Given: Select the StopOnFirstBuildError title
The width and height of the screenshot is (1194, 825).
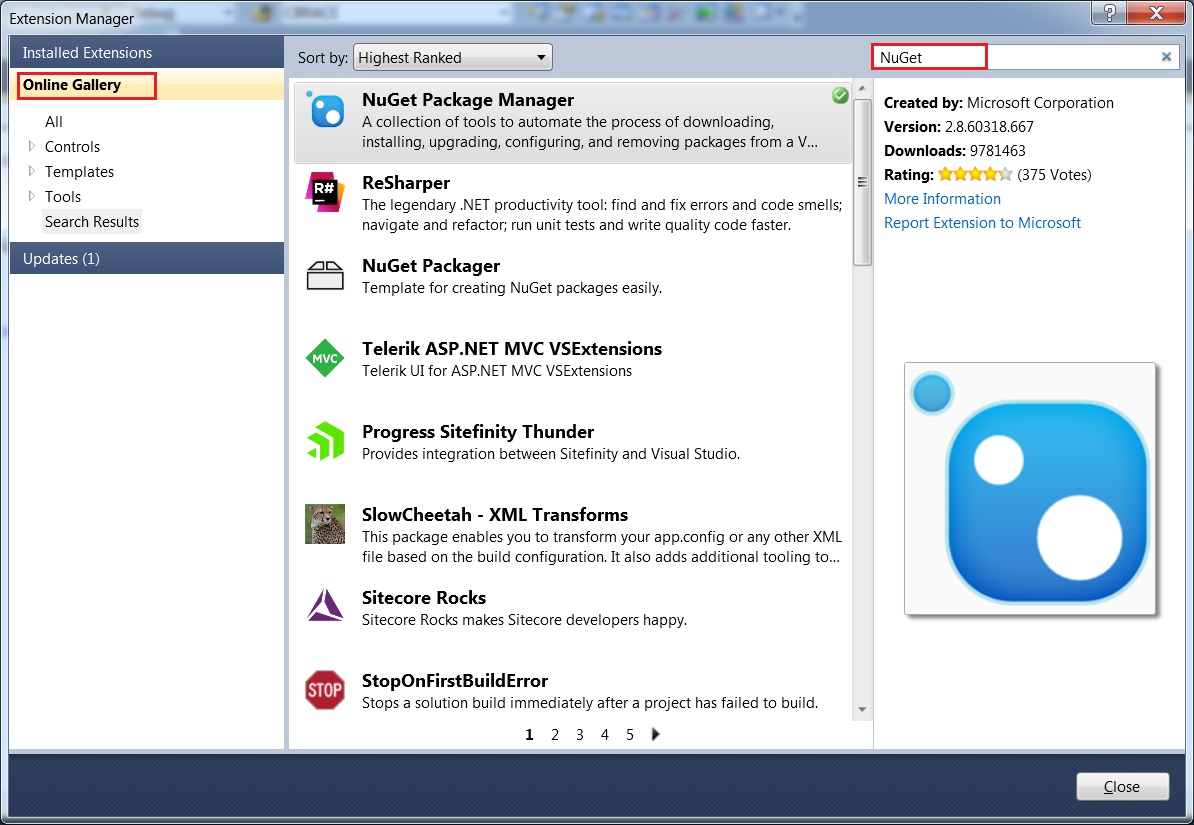Looking at the screenshot, I should [x=455, y=681].
